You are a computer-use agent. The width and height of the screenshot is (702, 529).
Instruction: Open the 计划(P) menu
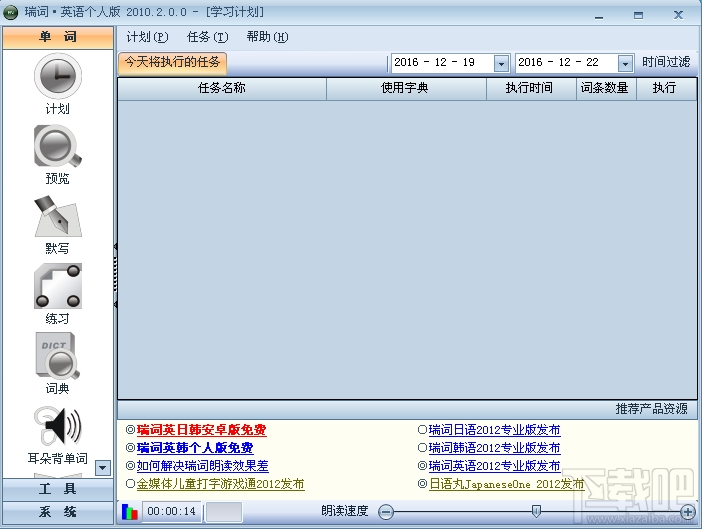[x=147, y=37]
